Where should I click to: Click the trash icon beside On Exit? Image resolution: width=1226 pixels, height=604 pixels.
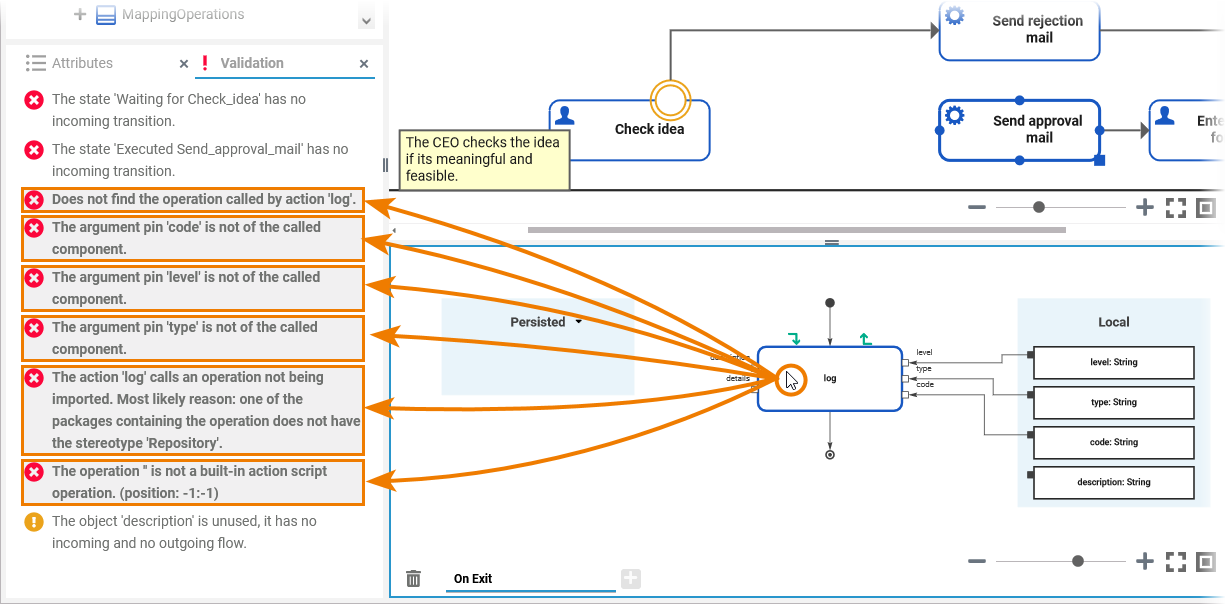[413, 578]
